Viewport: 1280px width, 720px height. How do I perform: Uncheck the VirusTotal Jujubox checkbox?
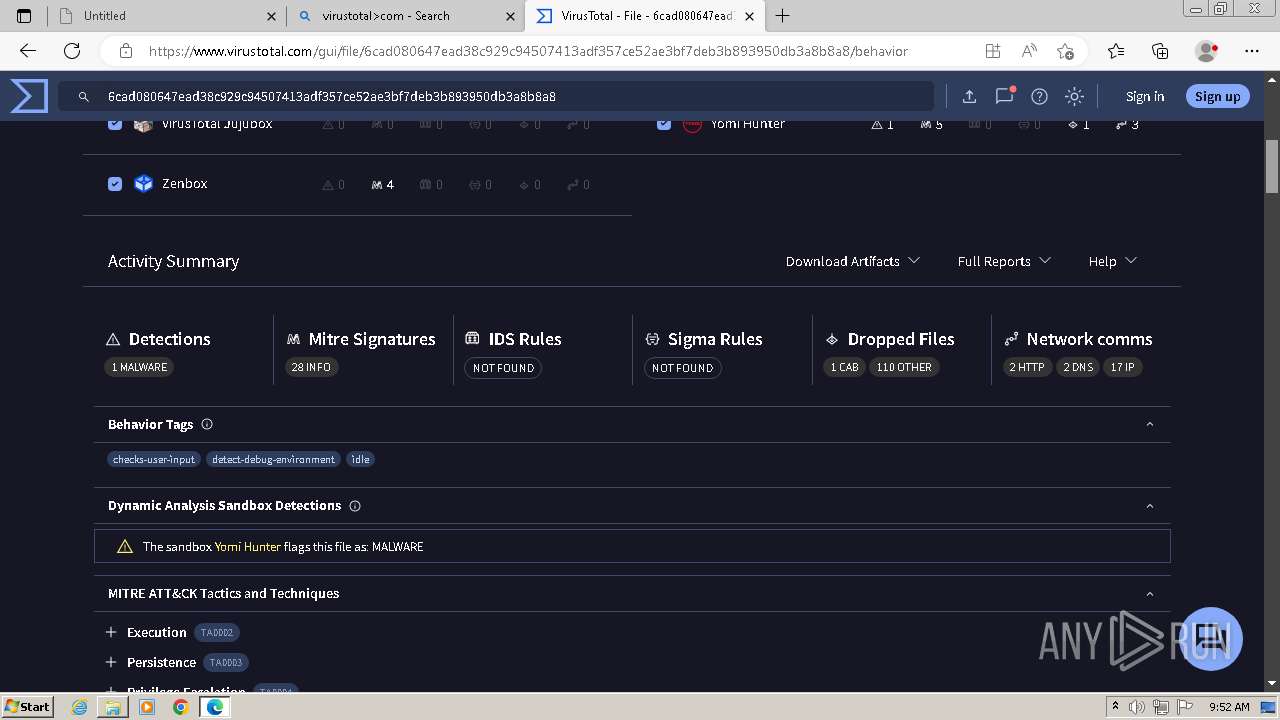pyautogui.click(x=115, y=124)
